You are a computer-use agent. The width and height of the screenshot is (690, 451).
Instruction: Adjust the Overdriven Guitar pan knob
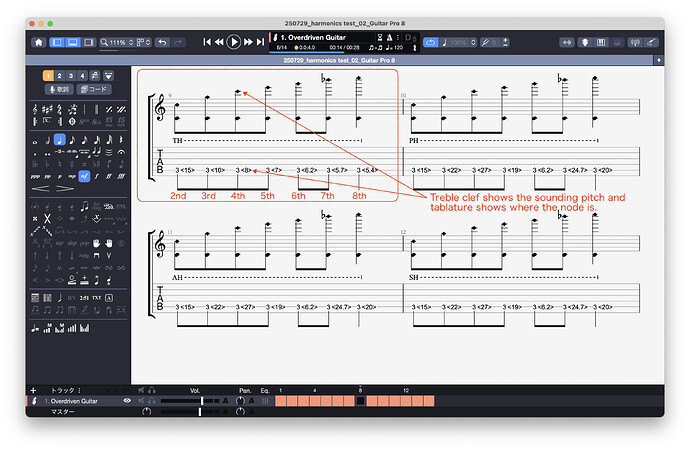tap(240, 401)
